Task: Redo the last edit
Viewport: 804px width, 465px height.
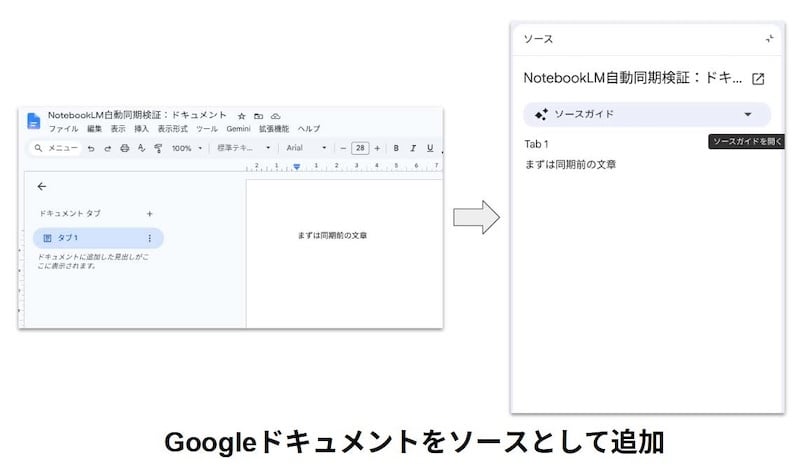Action: [108, 148]
